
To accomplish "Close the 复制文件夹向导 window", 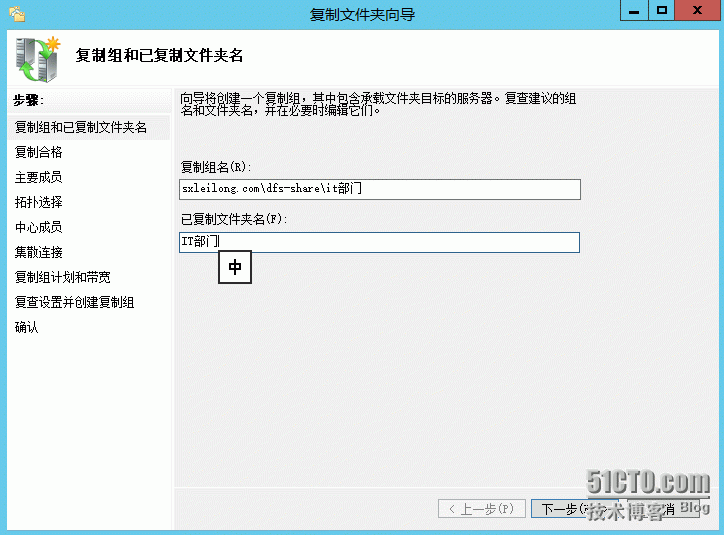I will pos(697,10).
